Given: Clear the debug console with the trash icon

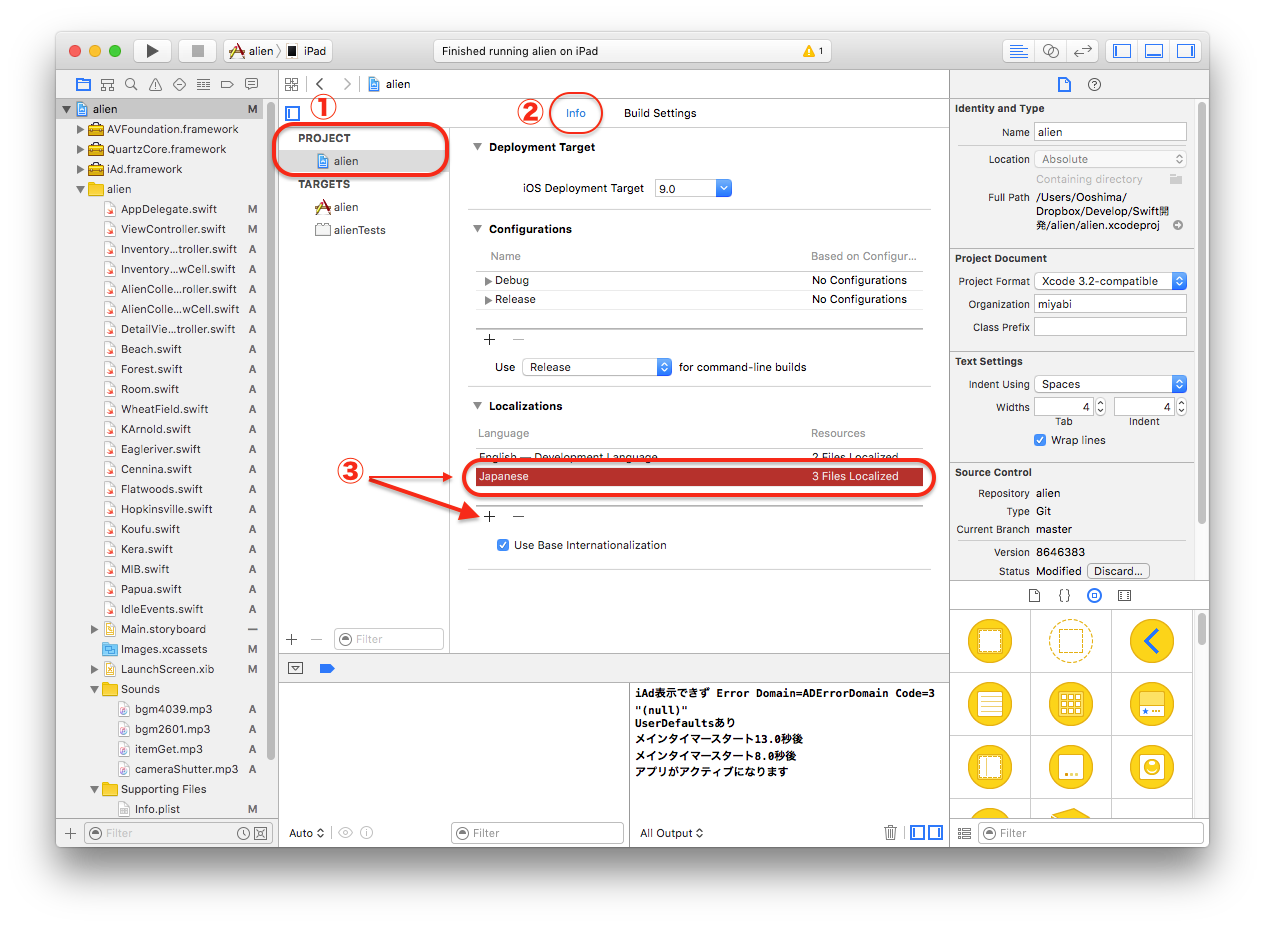Looking at the screenshot, I should pos(890,832).
